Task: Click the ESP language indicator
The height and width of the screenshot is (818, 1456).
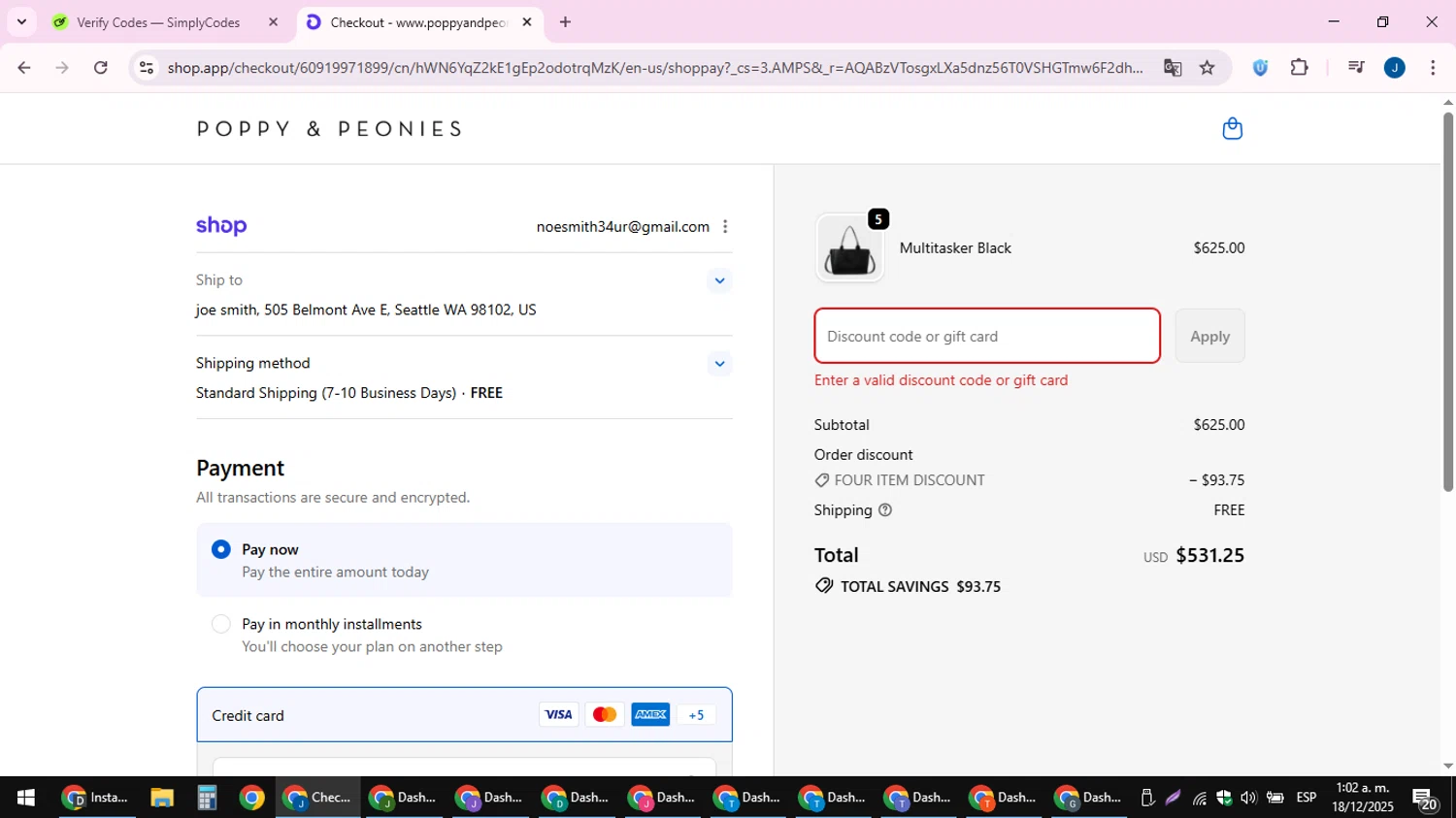Action: (1307, 798)
